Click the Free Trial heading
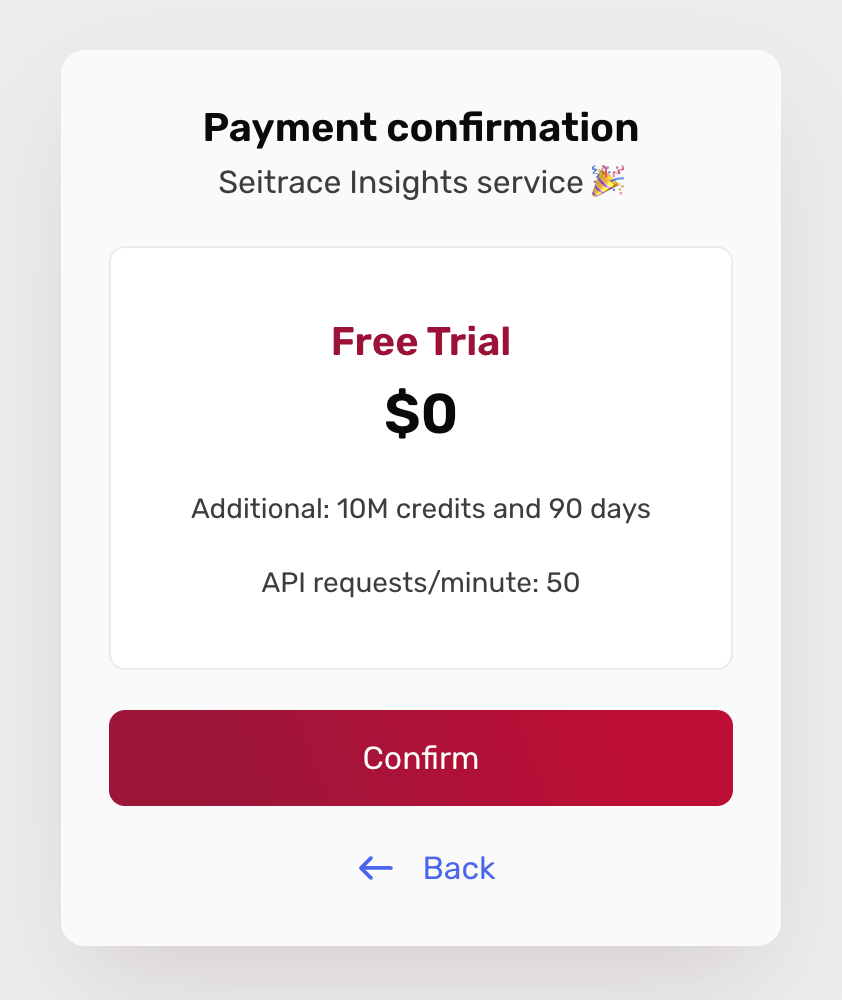This screenshot has width=842, height=1000. (420, 341)
